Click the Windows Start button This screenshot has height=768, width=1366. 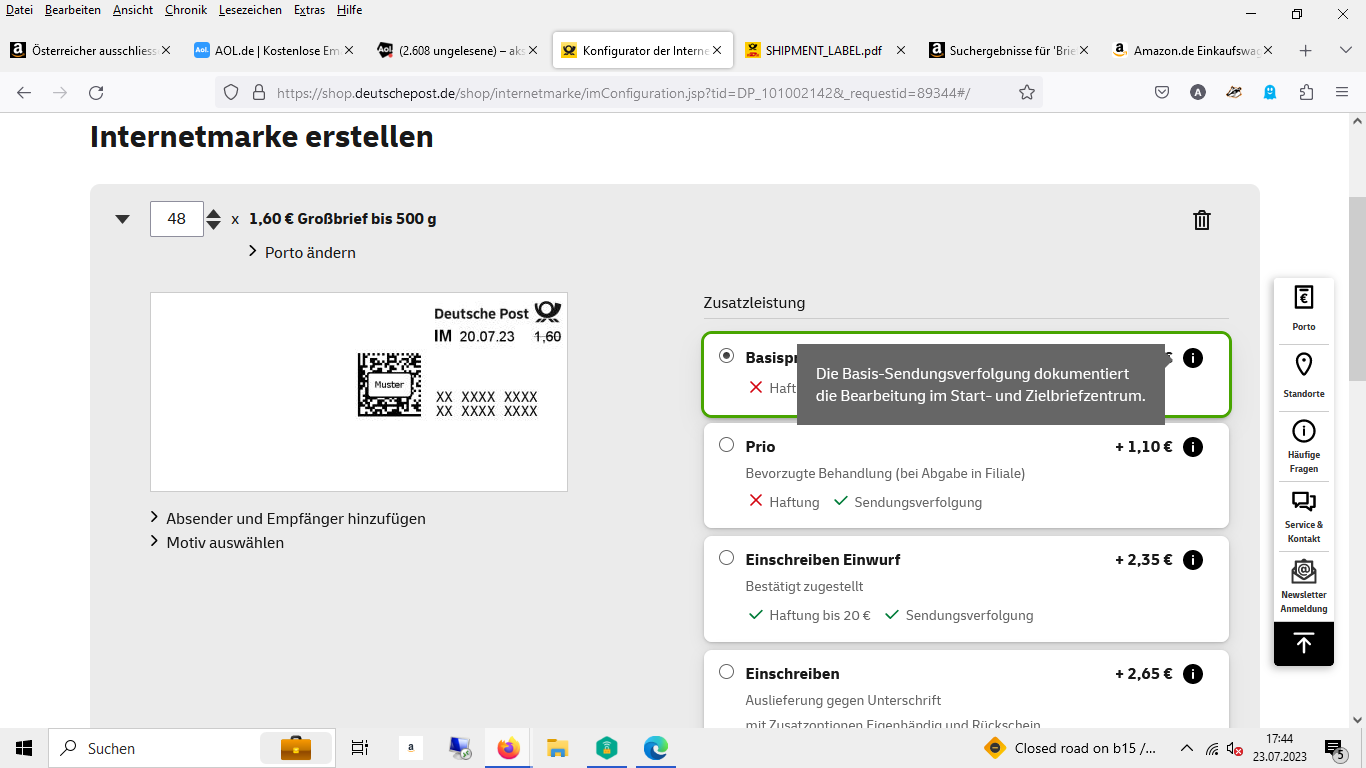coord(24,748)
